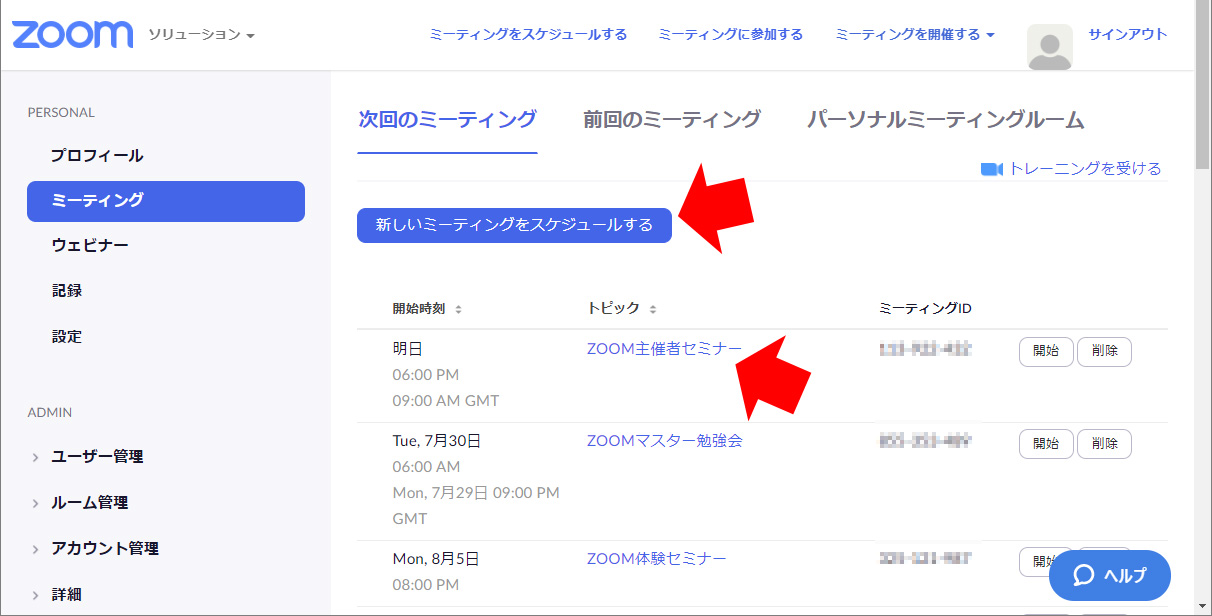
Task: Open ZOOM体験セミナー topic link
Action: point(656,558)
